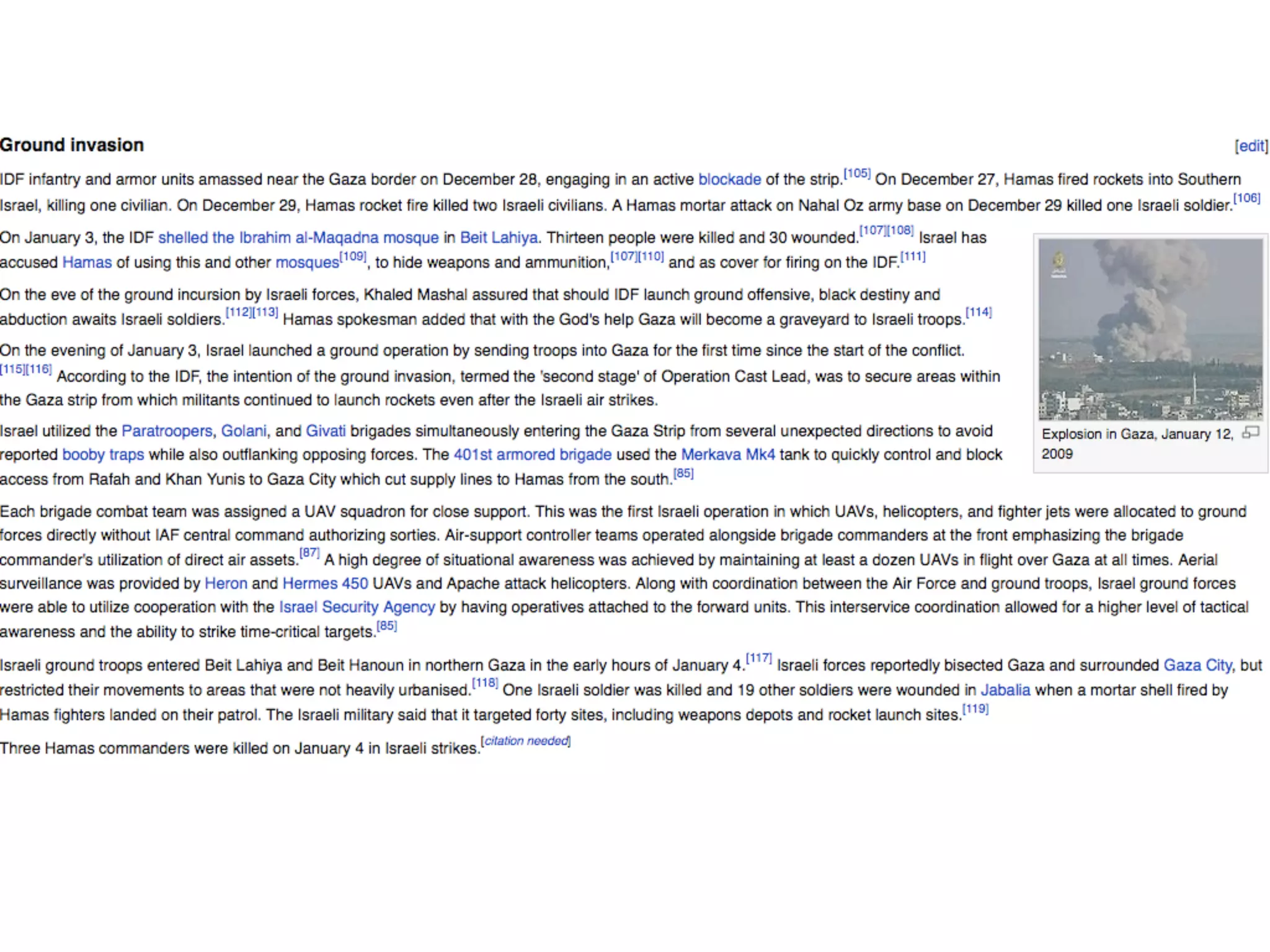Open the mosques link
Screen dimensions: 1270x952
point(307,263)
